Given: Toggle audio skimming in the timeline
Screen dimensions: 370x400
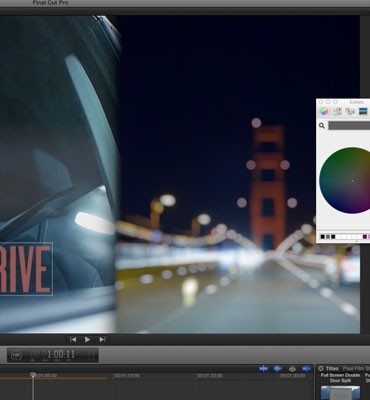Looking at the screenshot, I should click(277, 369).
